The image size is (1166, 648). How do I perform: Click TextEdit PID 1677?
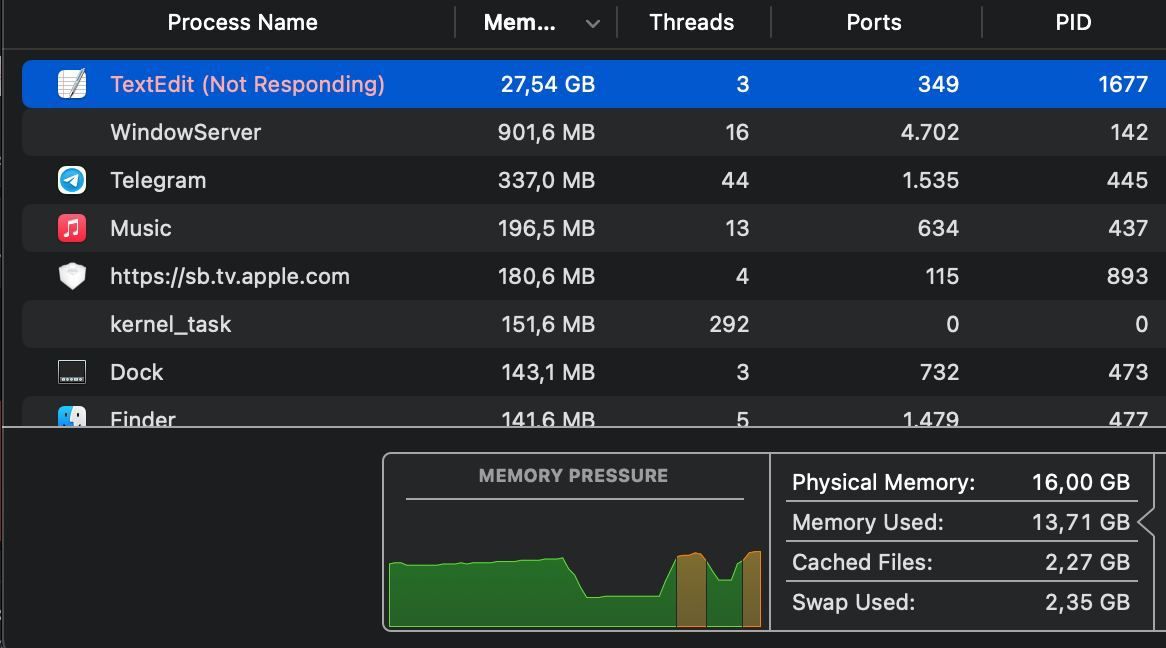[1123, 84]
